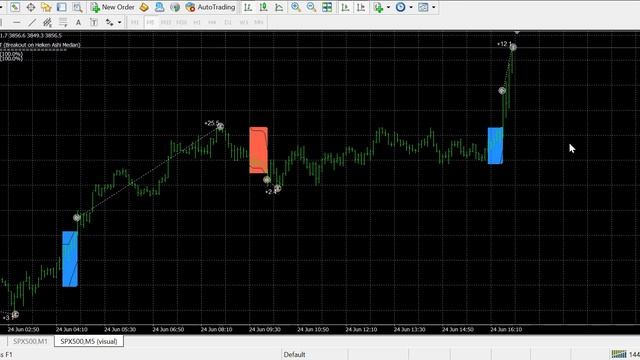Toggle chart shift icon
Viewport: 640px width, 360px height.
click(361, 7)
